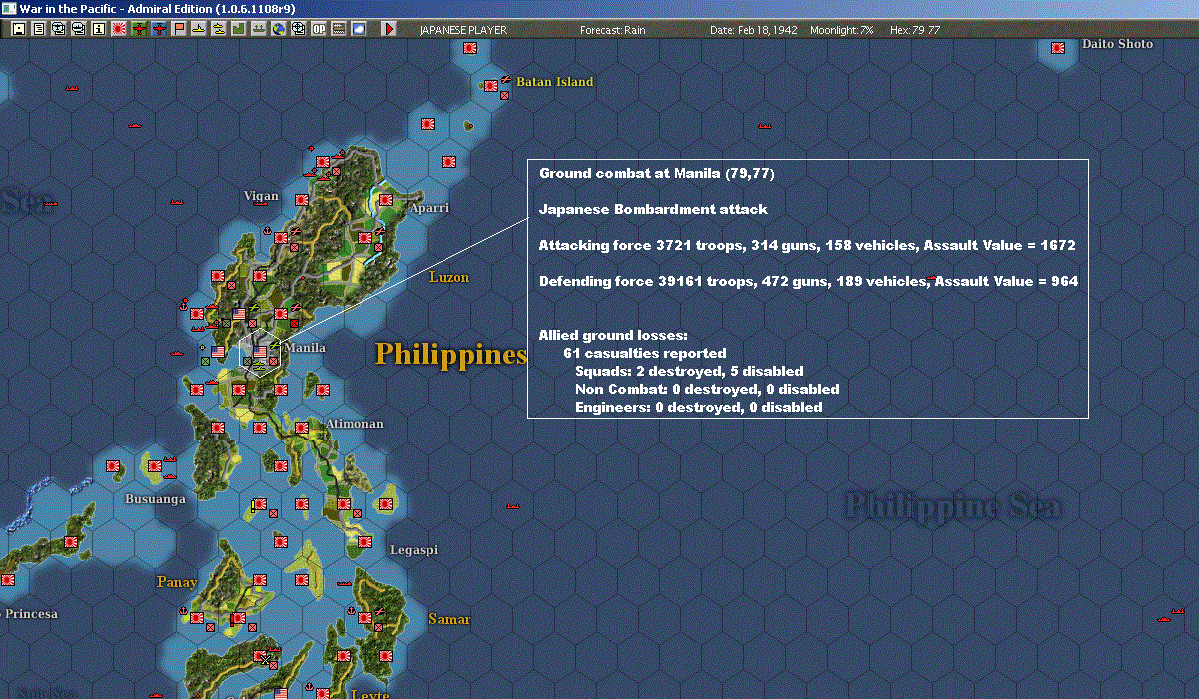Viewport: 1199px width, 699px height.
Task: Click the globe with crosshair toolbar icon
Action: [x=298, y=29]
